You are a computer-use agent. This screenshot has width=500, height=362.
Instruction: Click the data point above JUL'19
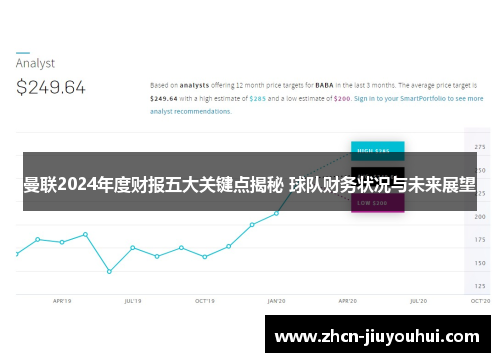point(133,248)
